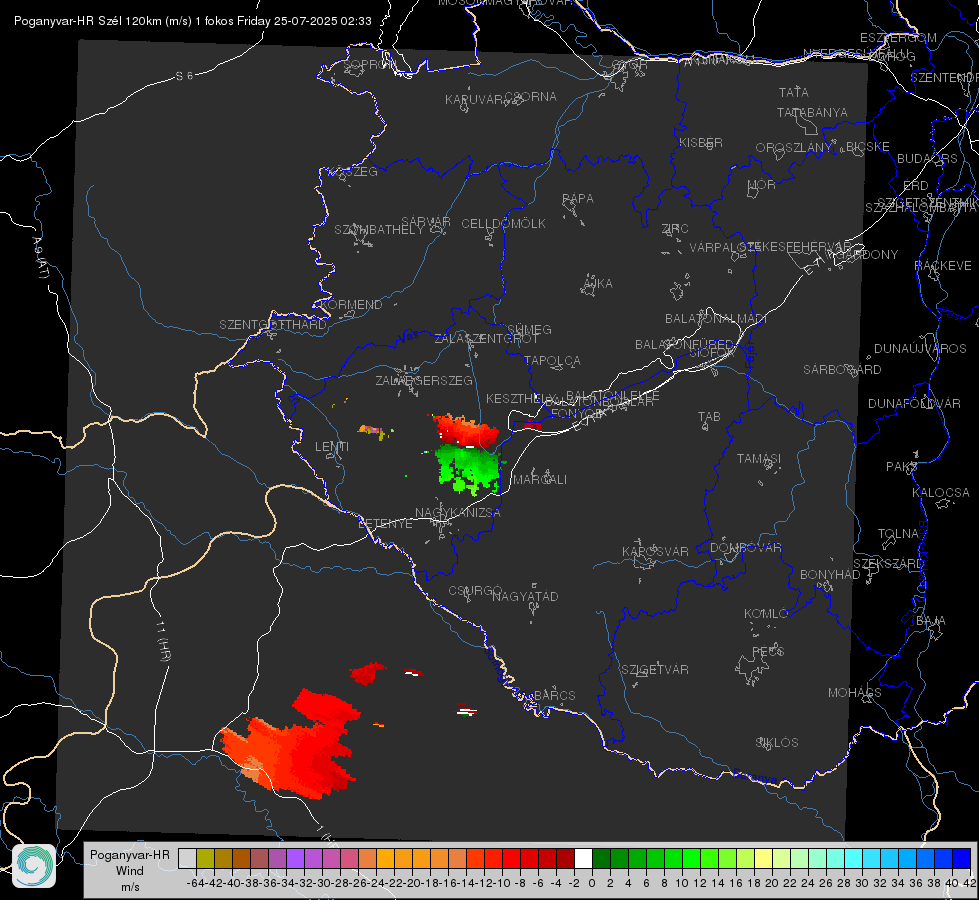Select the PÁPA town label
Viewport: 979px width, 900px height.
[x=578, y=199]
